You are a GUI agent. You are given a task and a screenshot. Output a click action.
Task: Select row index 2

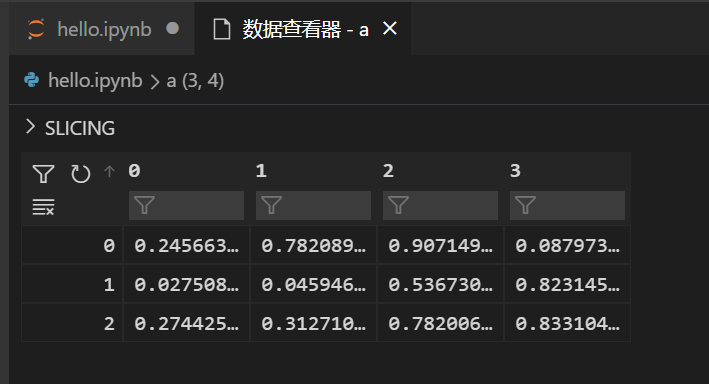(x=72, y=323)
